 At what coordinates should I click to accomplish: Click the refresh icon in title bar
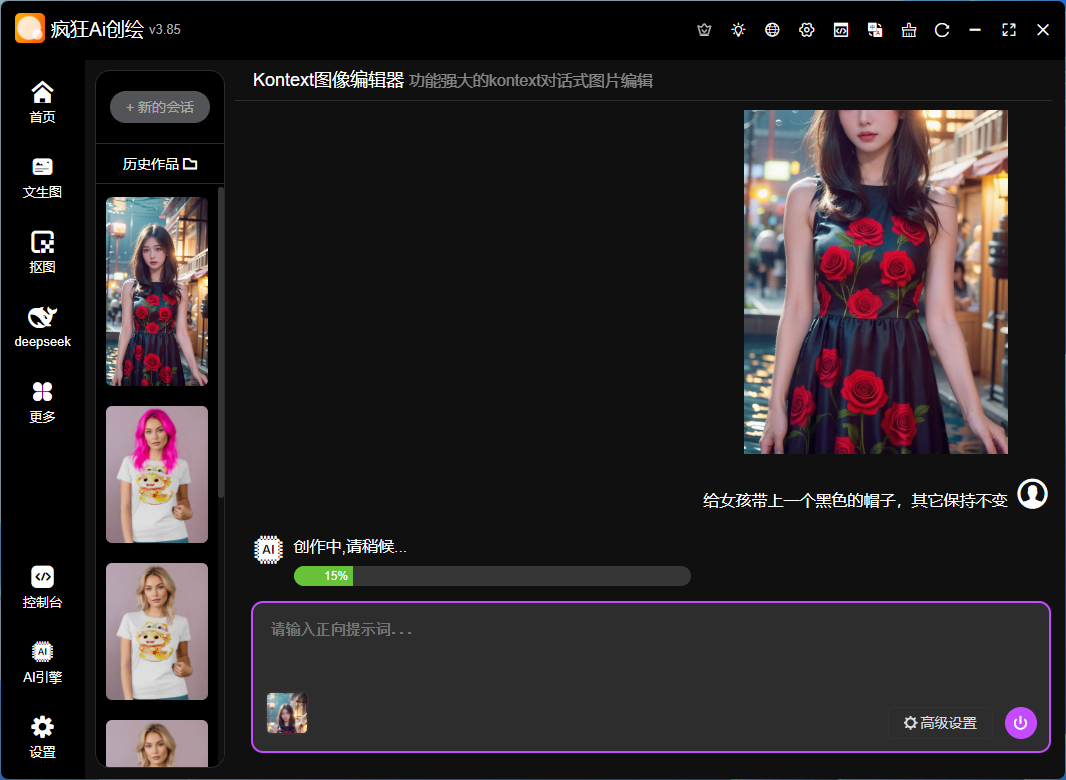point(942,30)
